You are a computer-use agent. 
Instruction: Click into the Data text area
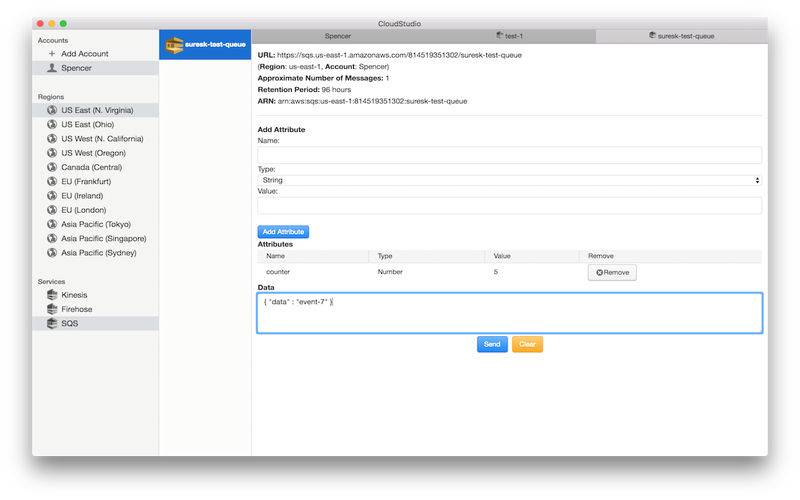tap(509, 313)
